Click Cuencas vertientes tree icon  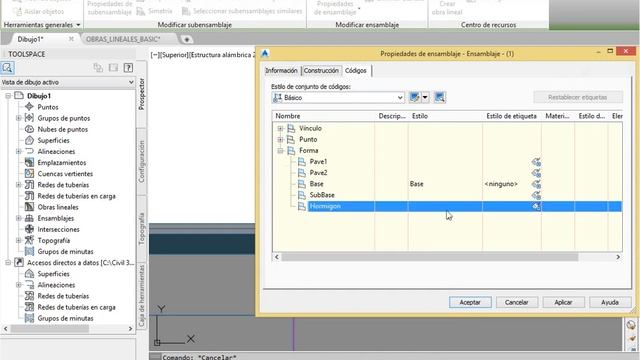[x=29, y=173]
